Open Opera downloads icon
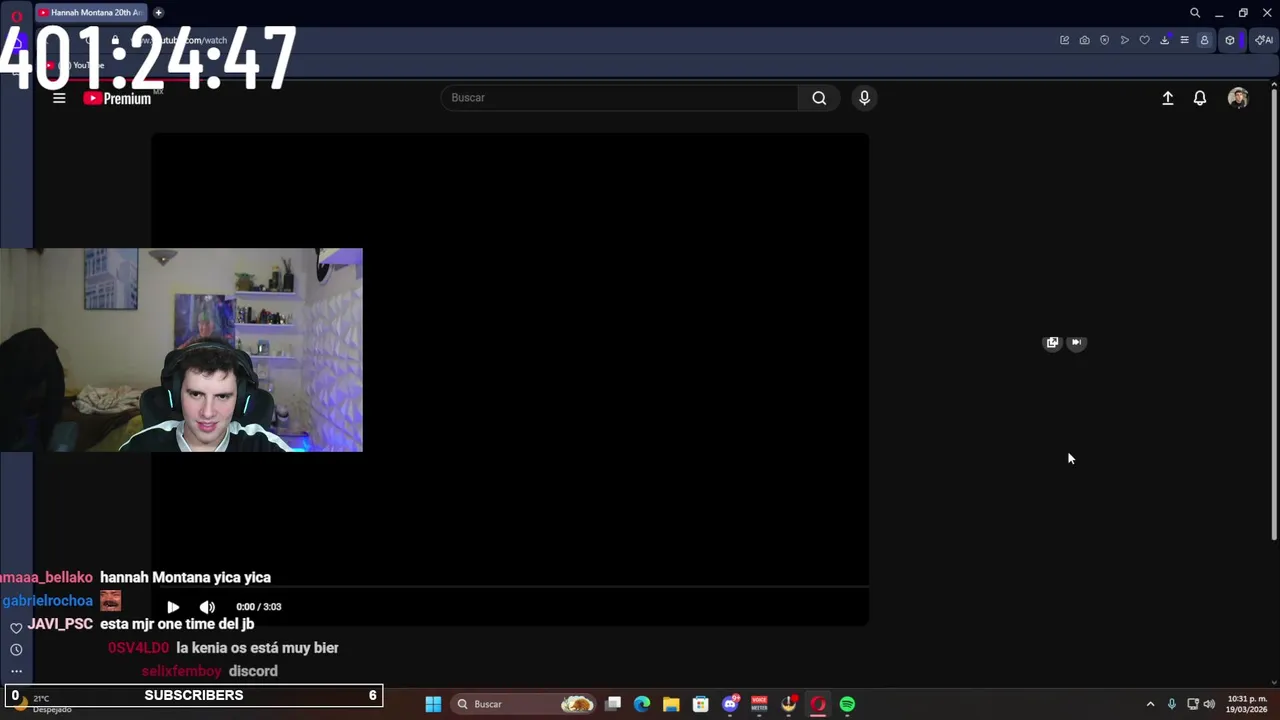Image resolution: width=1280 pixels, height=720 pixels. tap(1164, 40)
